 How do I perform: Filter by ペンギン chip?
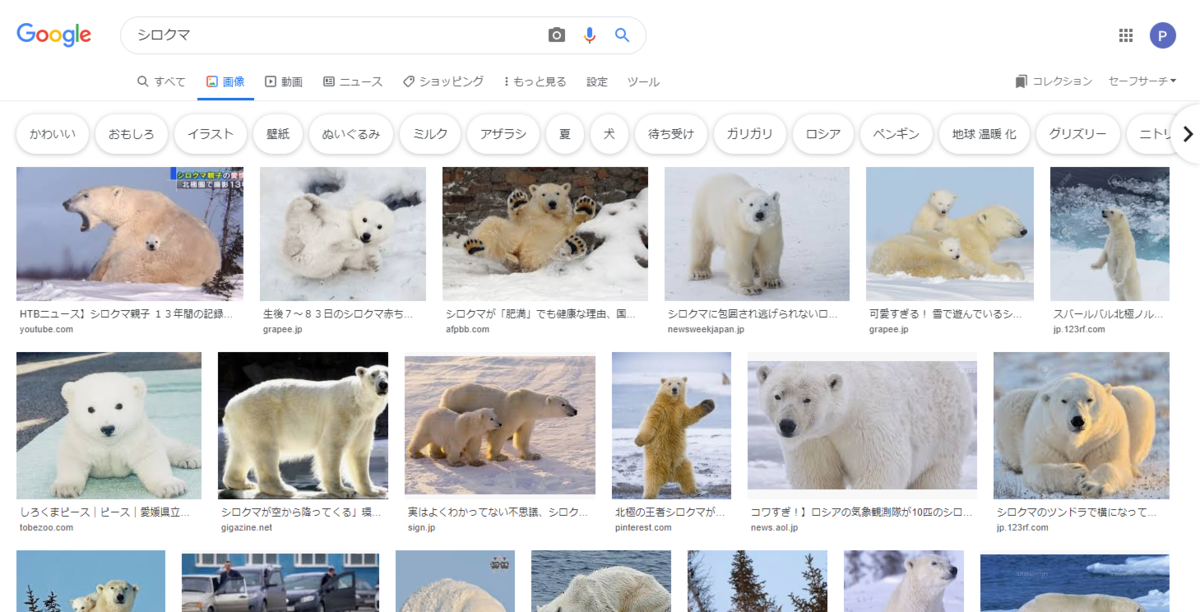(x=896, y=133)
